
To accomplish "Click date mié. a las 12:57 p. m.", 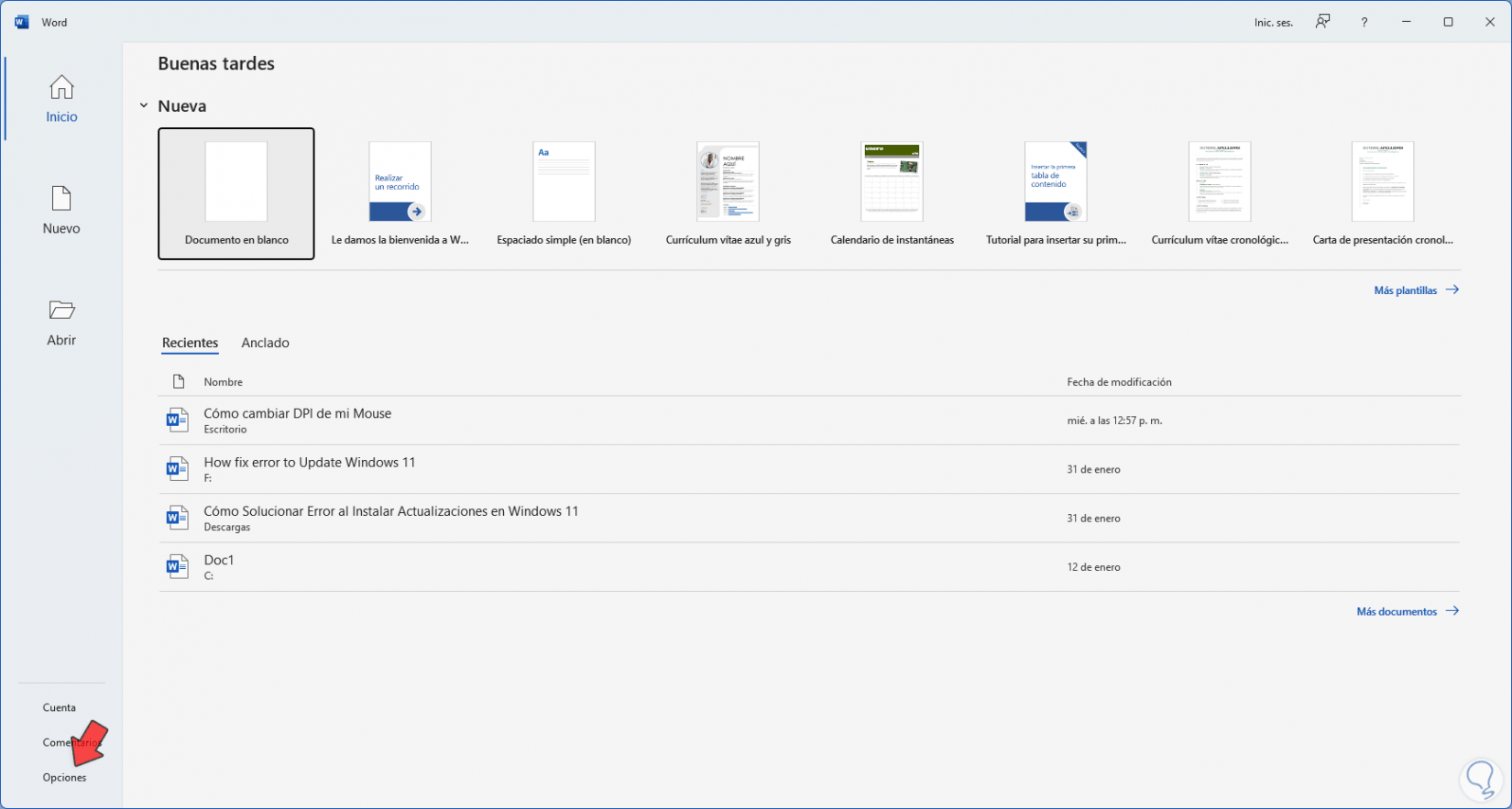I will coord(1114,421).
